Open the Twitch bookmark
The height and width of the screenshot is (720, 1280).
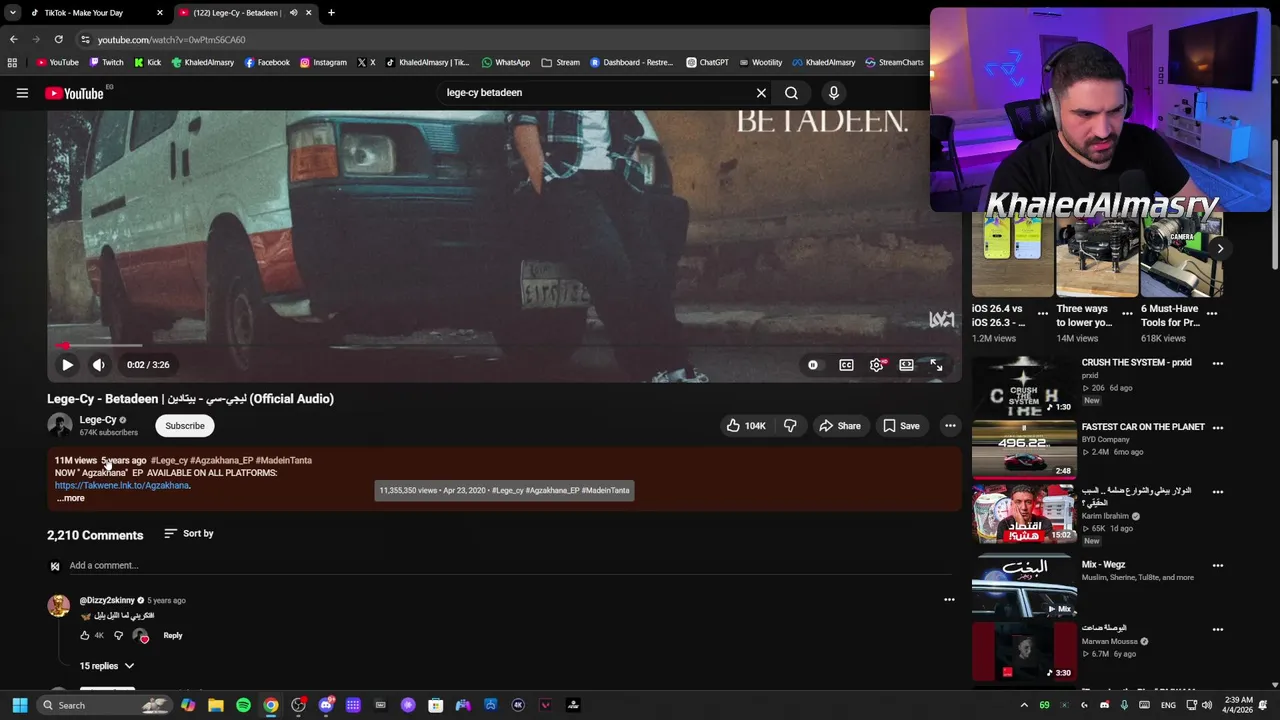(x=106, y=63)
